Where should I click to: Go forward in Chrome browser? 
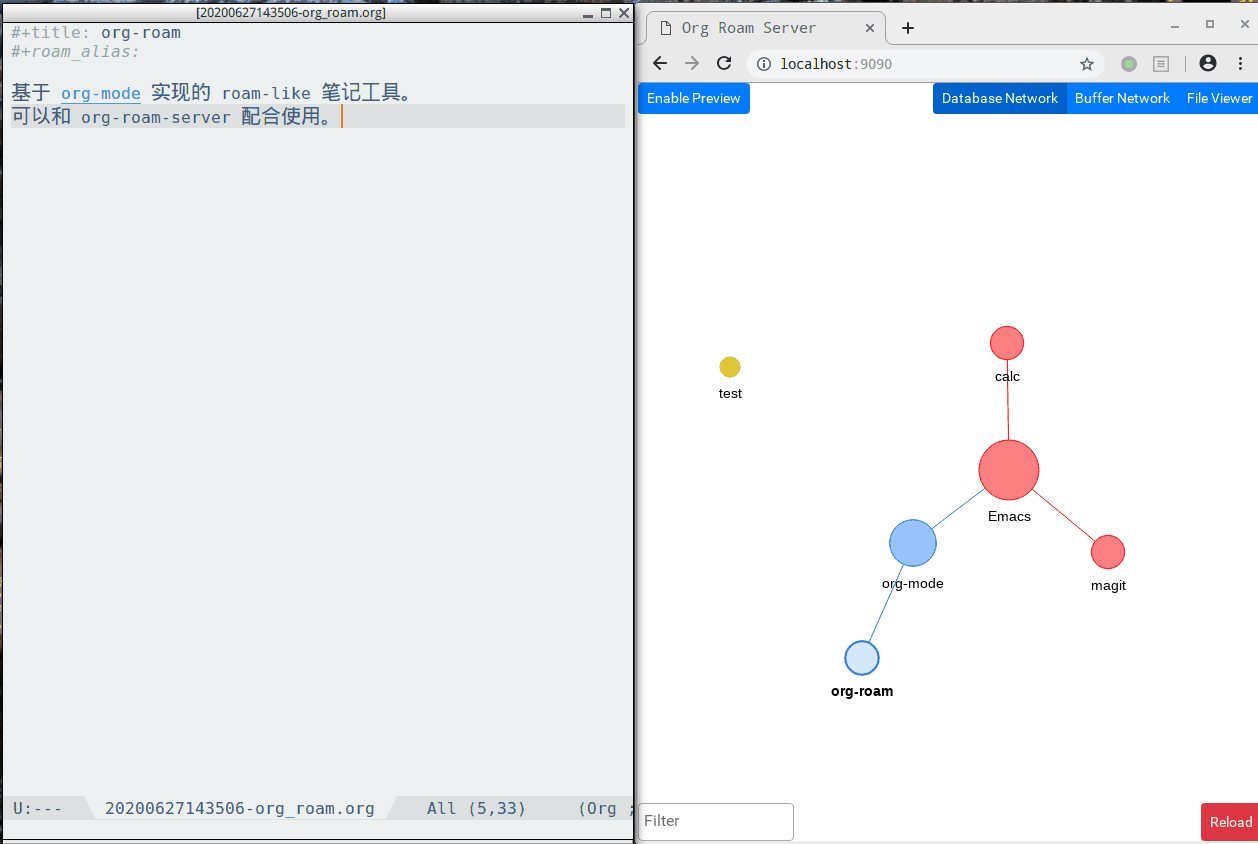(x=692, y=64)
